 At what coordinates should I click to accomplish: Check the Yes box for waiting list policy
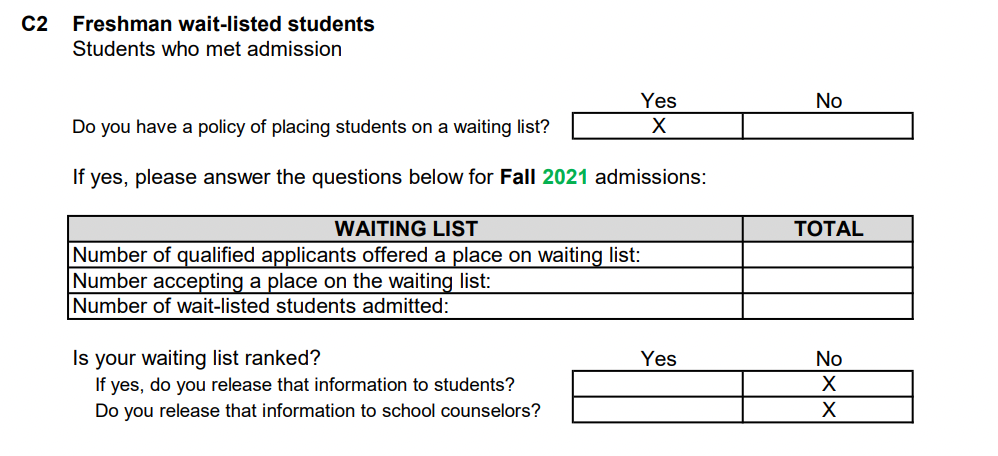pos(657,126)
